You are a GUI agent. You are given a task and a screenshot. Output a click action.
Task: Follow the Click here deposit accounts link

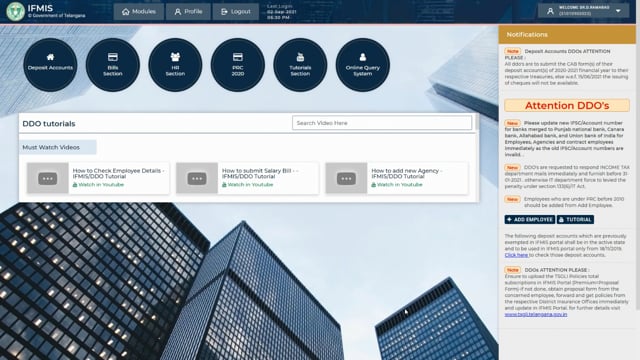click(516, 255)
